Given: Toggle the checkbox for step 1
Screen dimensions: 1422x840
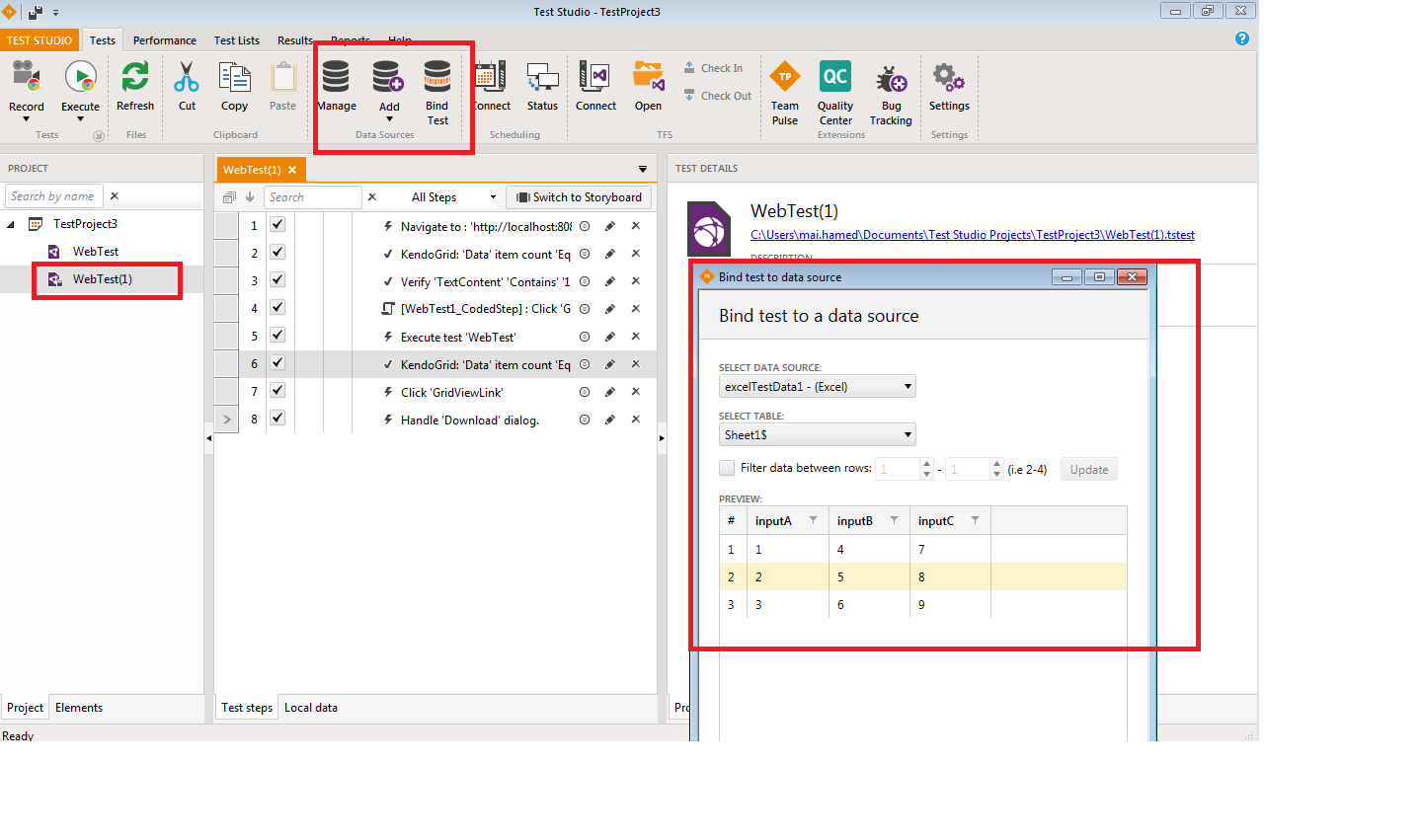Looking at the screenshot, I should tap(277, 225).
